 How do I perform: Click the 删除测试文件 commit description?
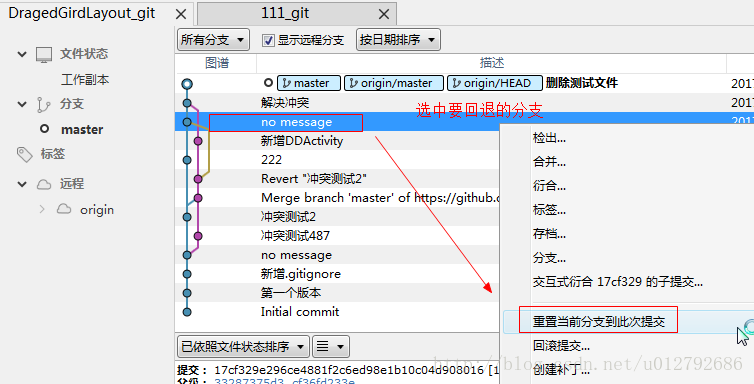click(581, 83)
